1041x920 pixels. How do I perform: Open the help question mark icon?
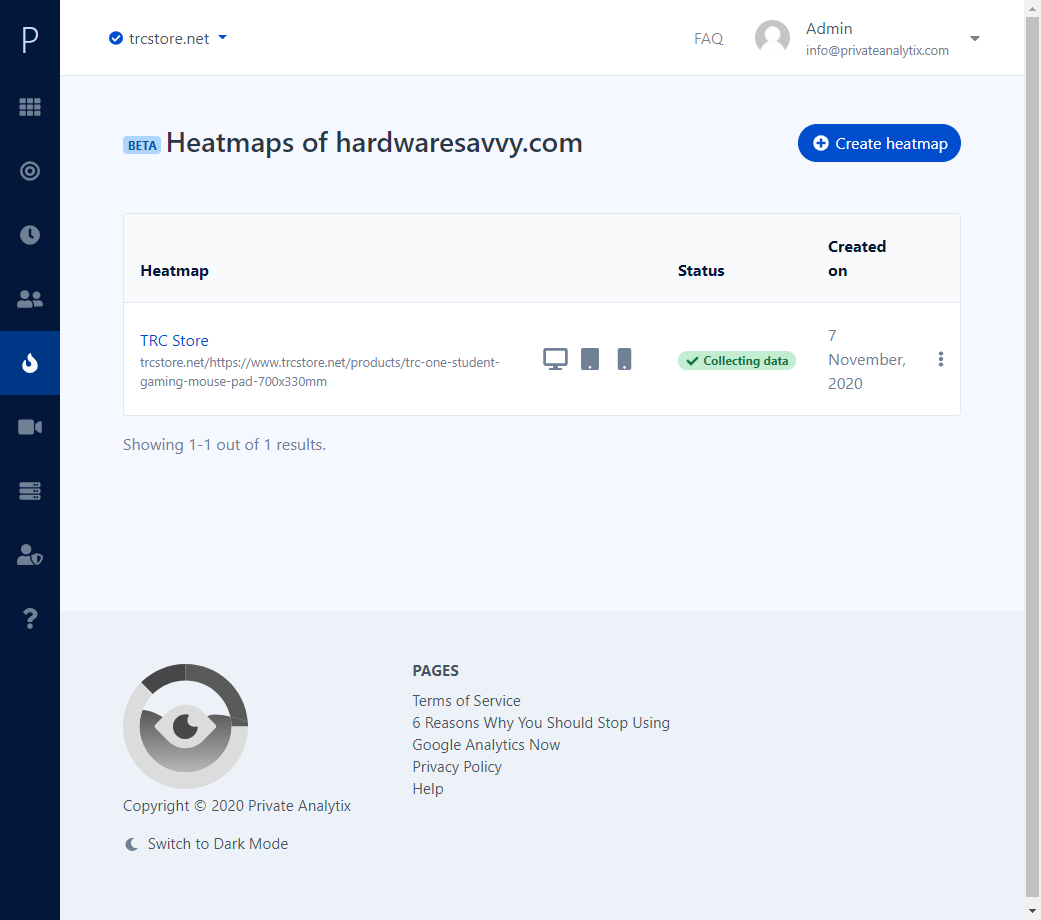coord(30,619)
